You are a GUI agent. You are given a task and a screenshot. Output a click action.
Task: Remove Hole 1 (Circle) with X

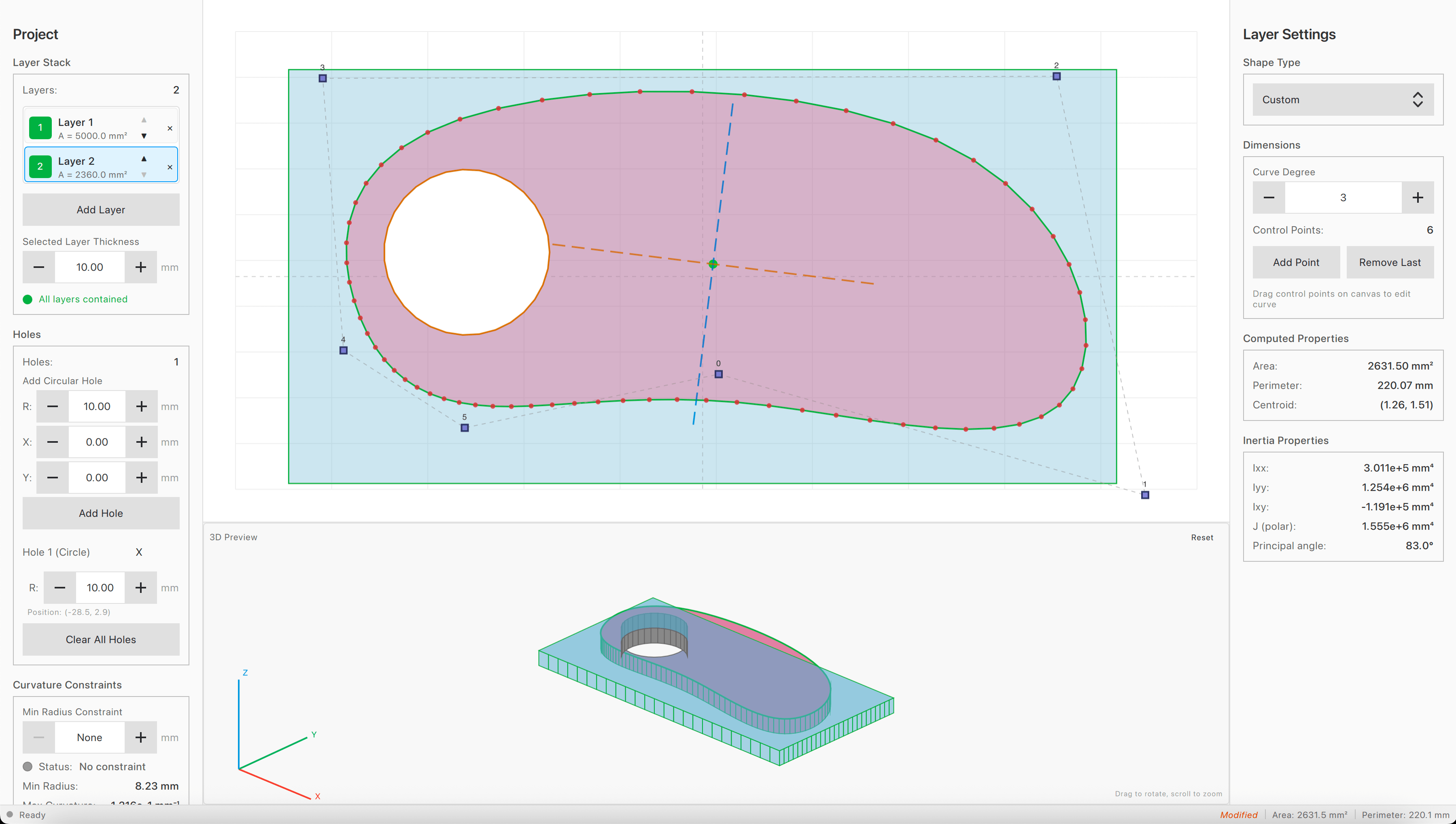coord(139,552)
